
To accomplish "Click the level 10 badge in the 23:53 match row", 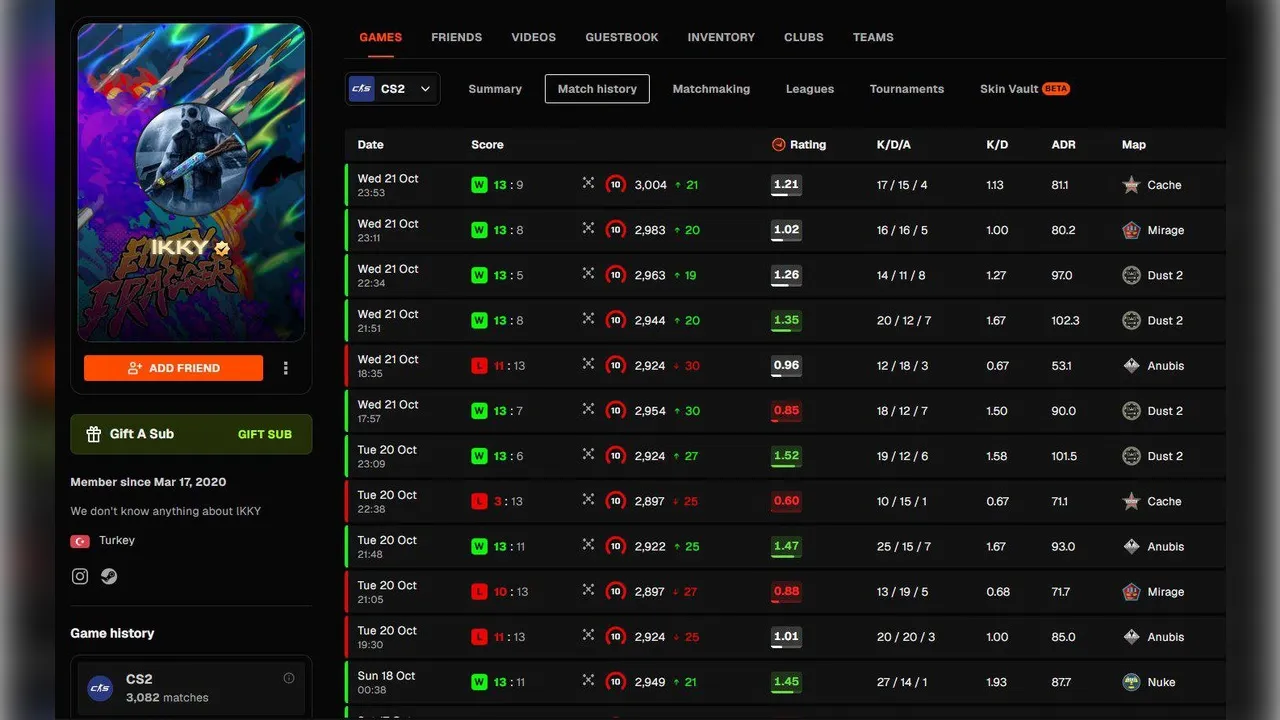I will [x=616, y=185].
